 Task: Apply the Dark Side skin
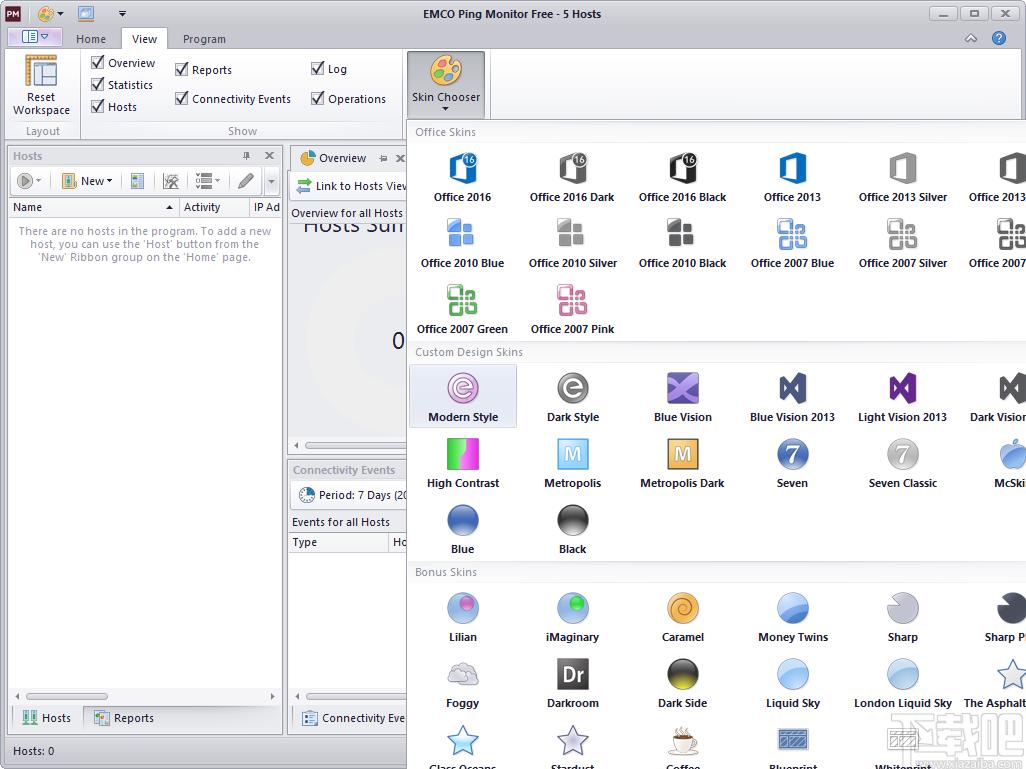tap(682, 683)
